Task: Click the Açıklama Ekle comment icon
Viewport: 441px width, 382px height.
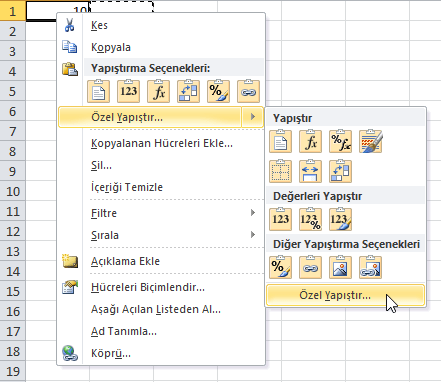Action: (70, 261)
